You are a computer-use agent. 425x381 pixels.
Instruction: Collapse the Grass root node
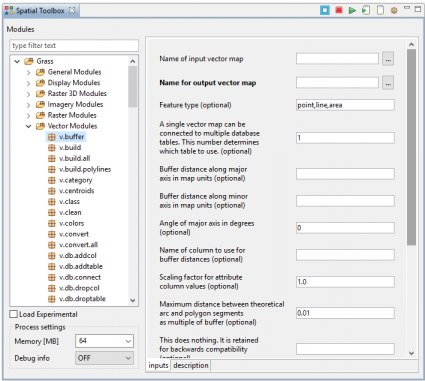tap(17, 61)
